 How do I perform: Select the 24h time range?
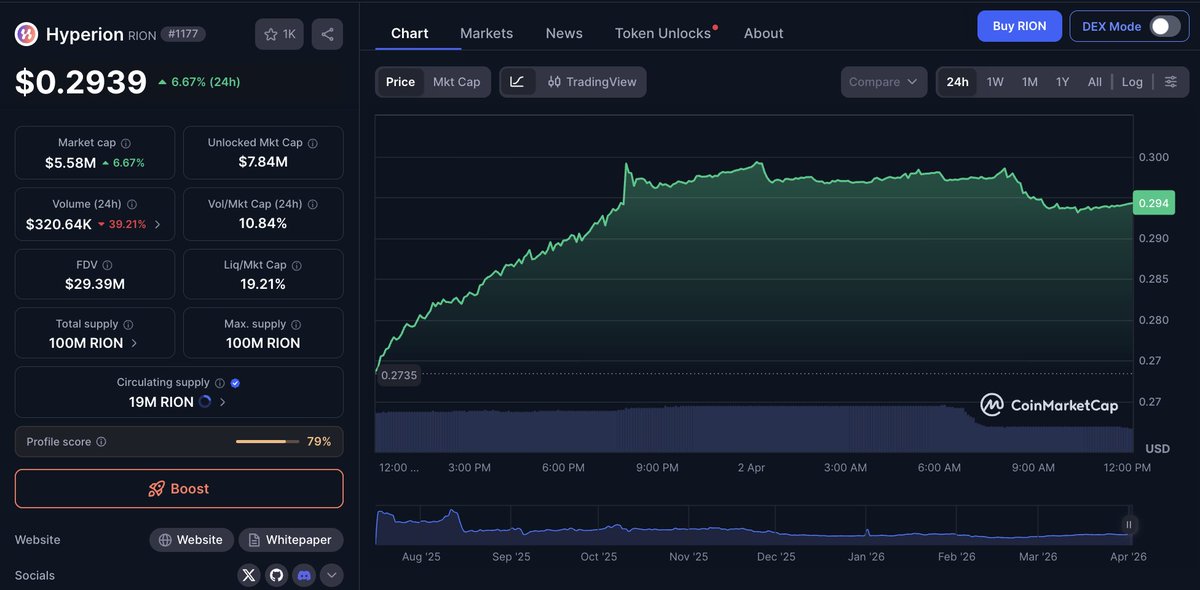[958, 82]
